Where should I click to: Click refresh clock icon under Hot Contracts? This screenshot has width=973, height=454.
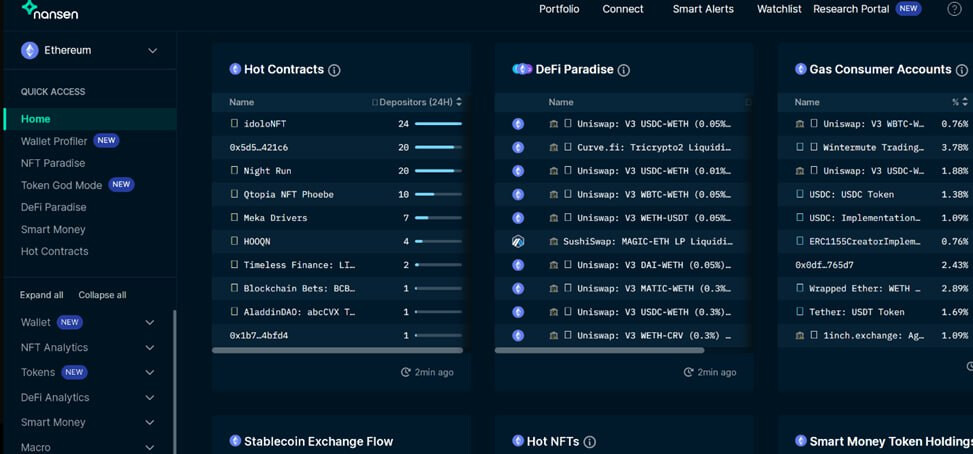[x=406, y=372]
